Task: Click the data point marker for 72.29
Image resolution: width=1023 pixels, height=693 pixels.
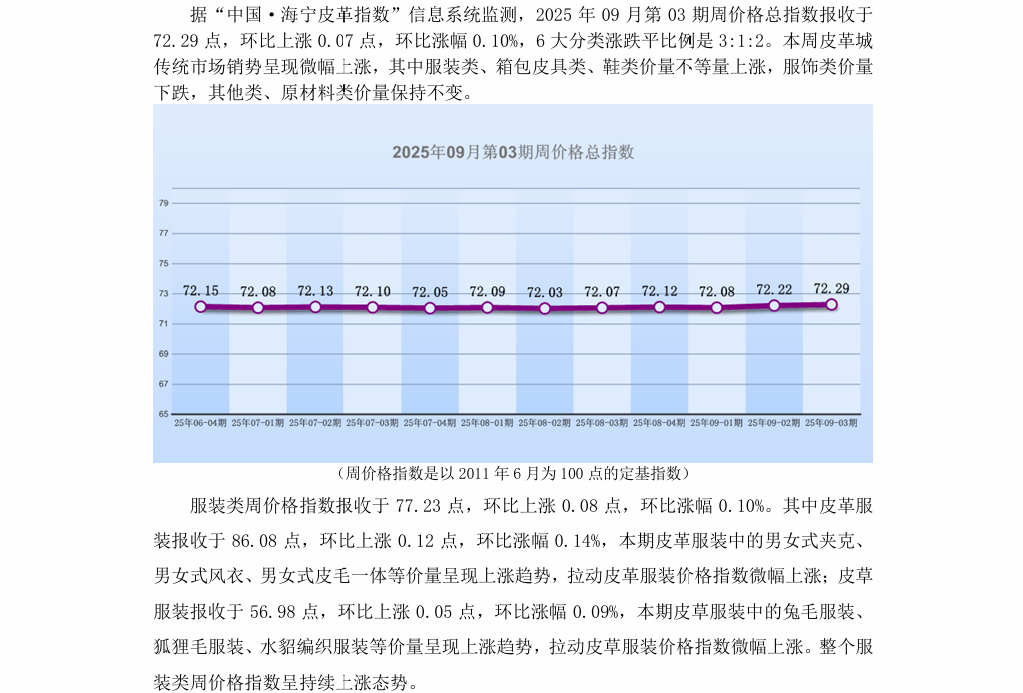Action: pyautogui.click(x=831, y=305)
